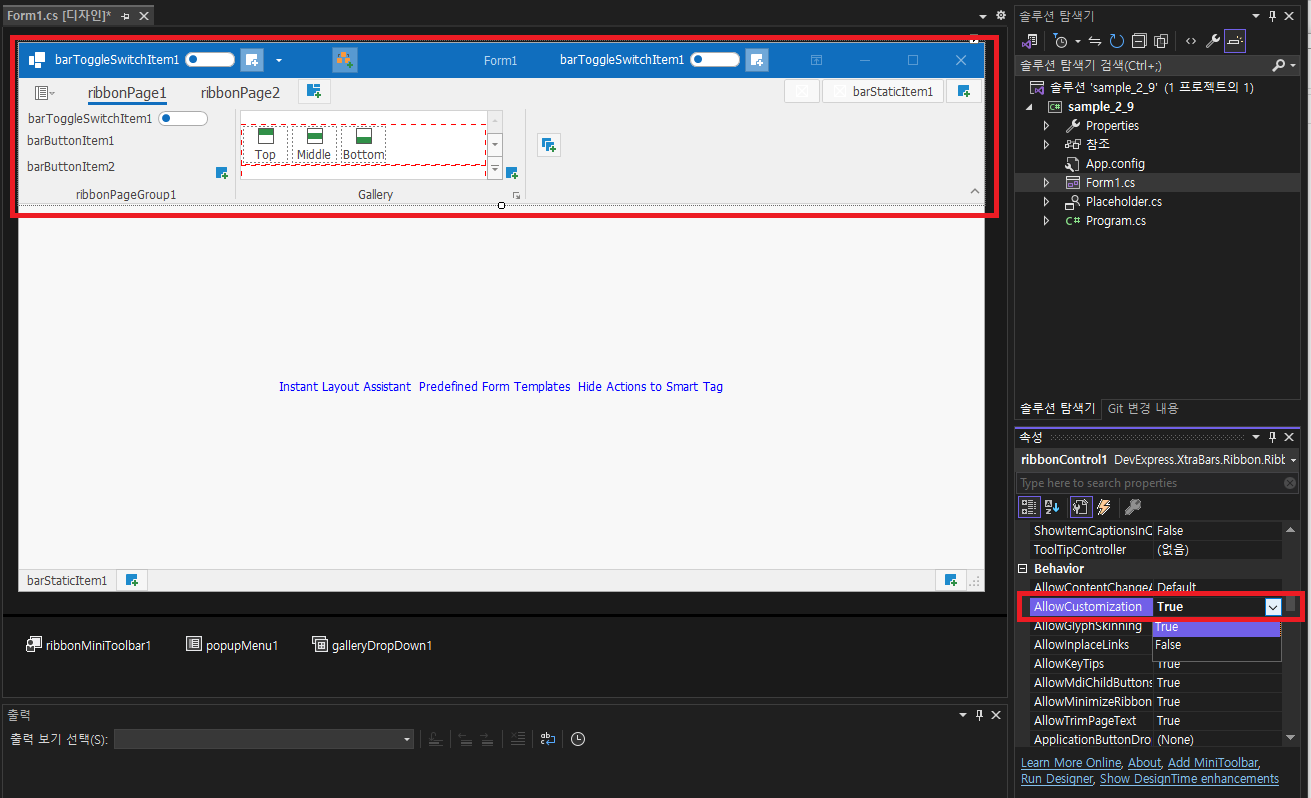
Task: Click the property pages key icon
Action: tap(1133, 507)
